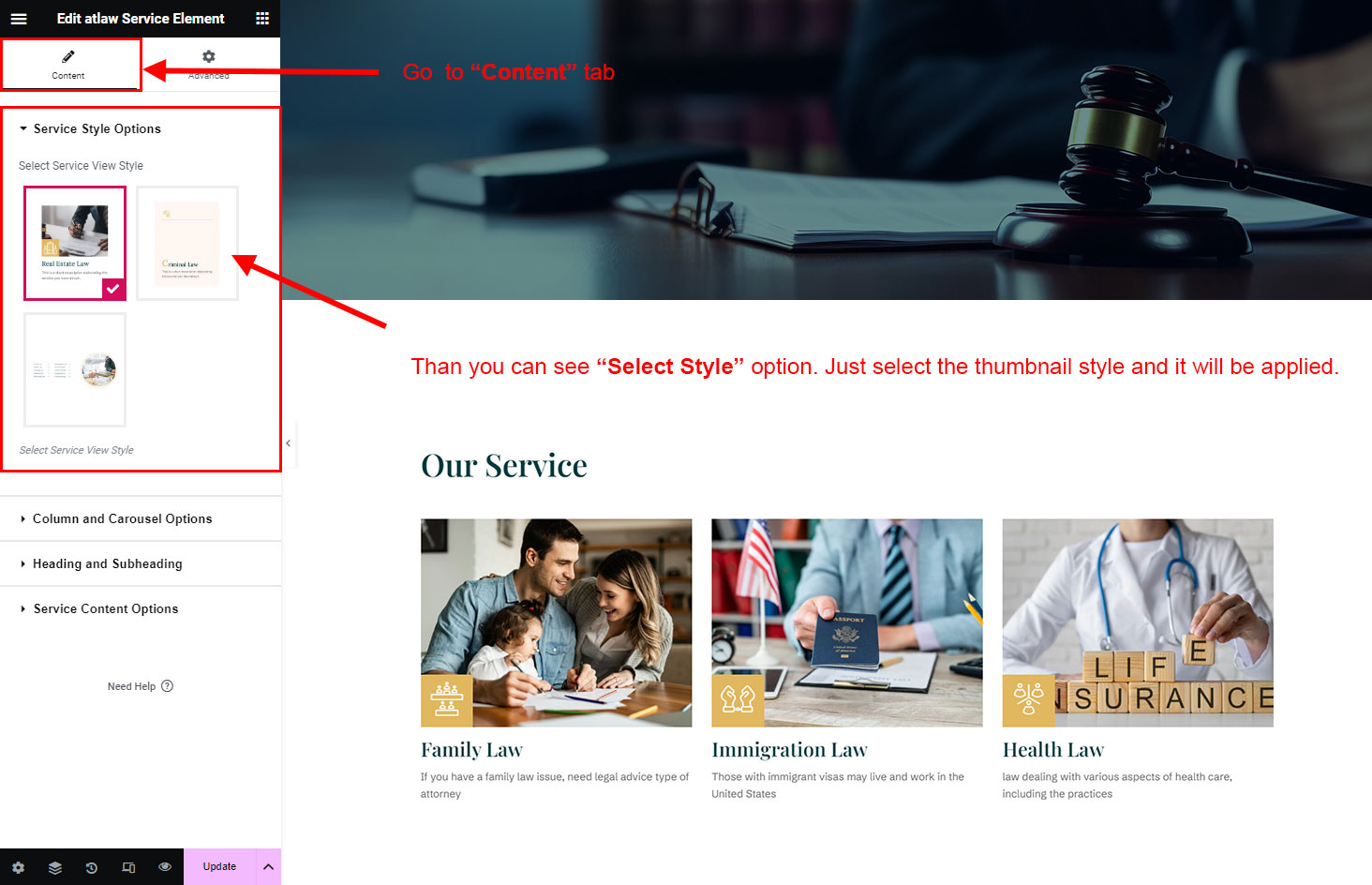This screenshot has width=1372, height=885.
Task: Collapse the editor panel with side handle
Action: (289, 442)
